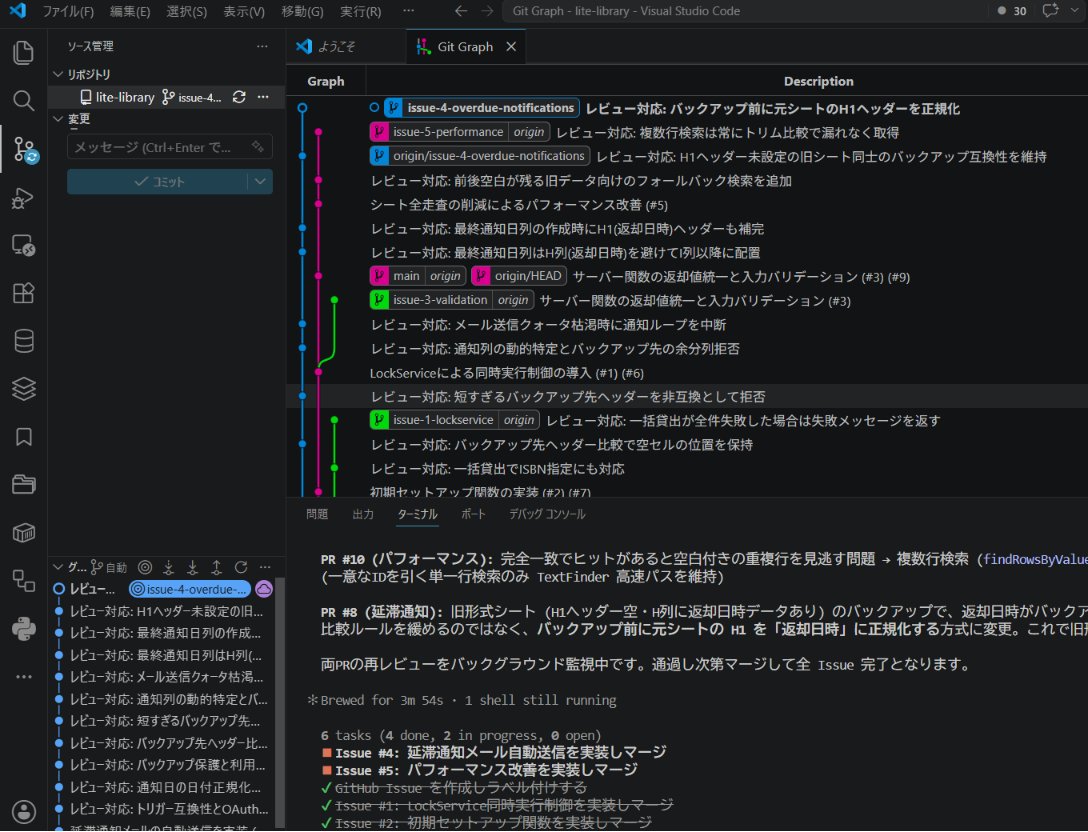Click the issue-3-validation branch label

click(440, 300)
